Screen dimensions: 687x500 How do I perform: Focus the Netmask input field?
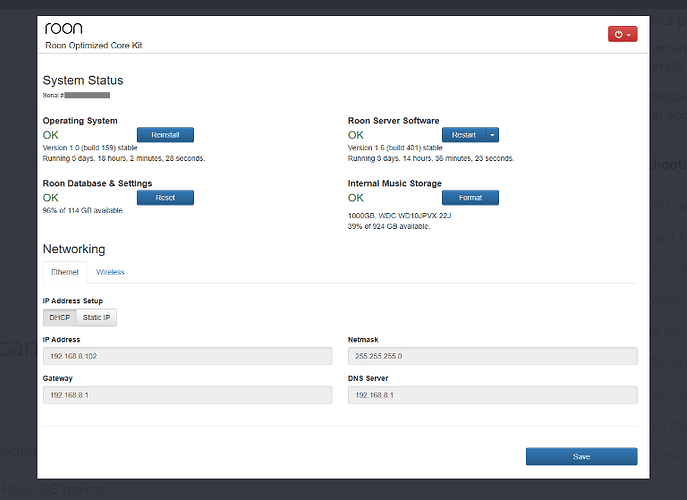(x=492, y=356)
